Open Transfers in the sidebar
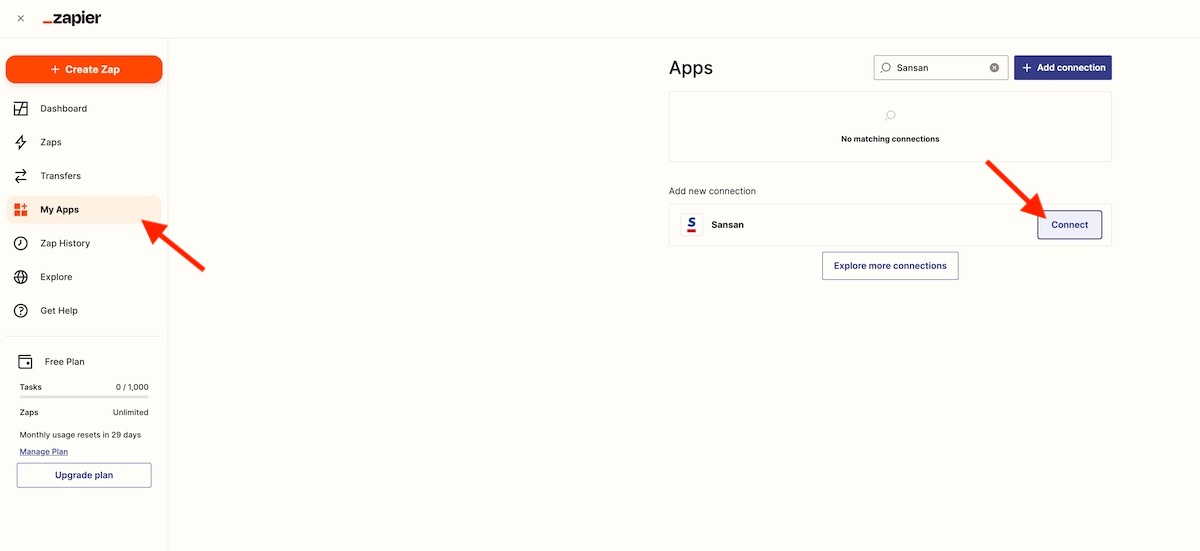The image size is (1200, 551). pyautogui.click(x=84, y=176)
